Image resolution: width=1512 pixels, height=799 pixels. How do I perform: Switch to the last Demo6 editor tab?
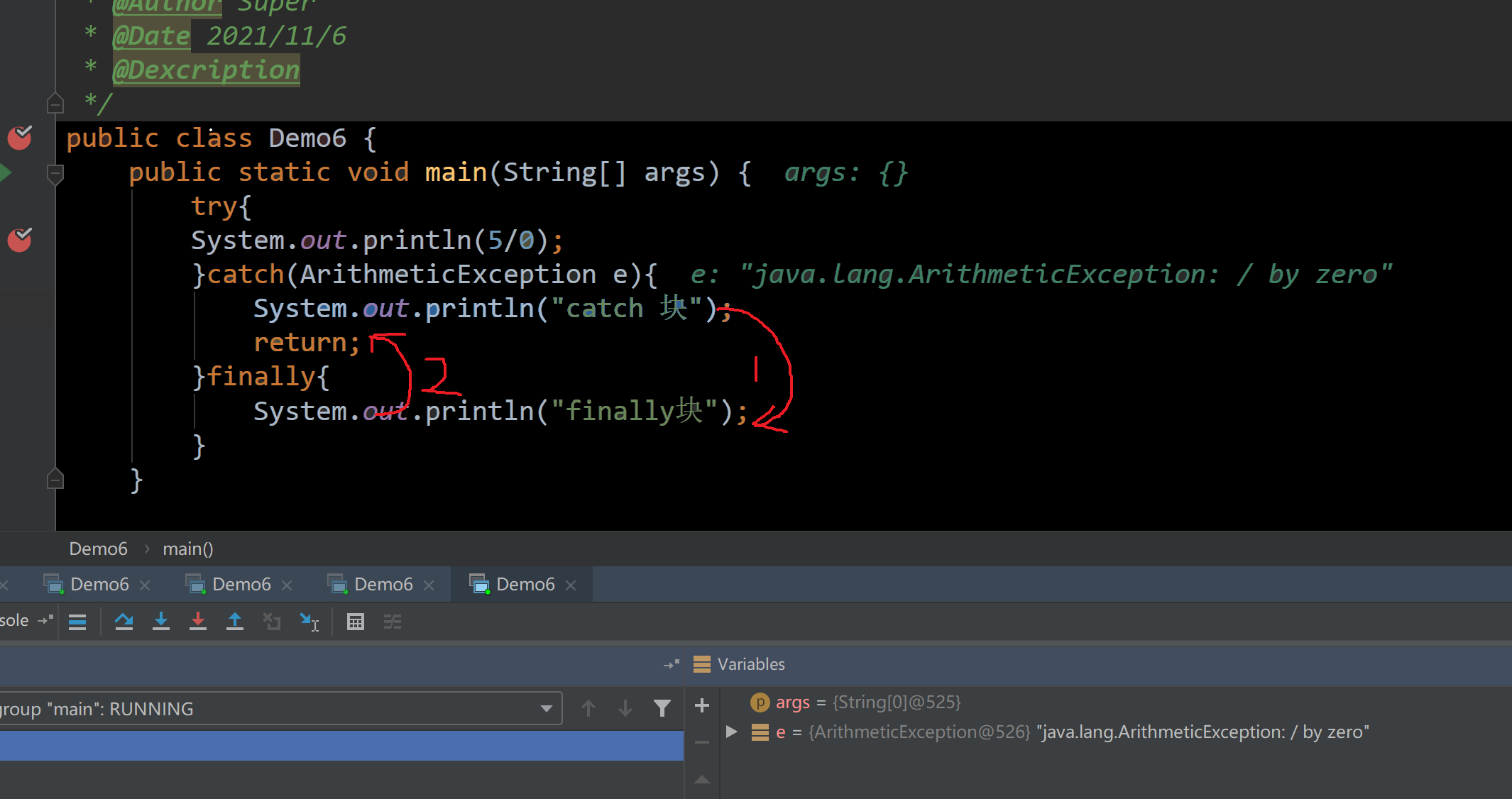click(x=525, y=583)
